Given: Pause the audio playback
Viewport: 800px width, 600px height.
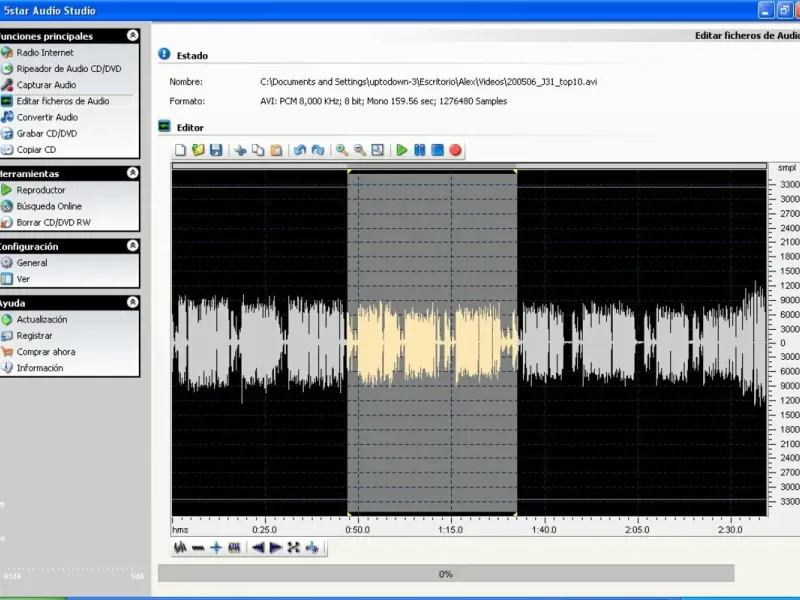Looking at the screenshot, I should click(420, 150).
